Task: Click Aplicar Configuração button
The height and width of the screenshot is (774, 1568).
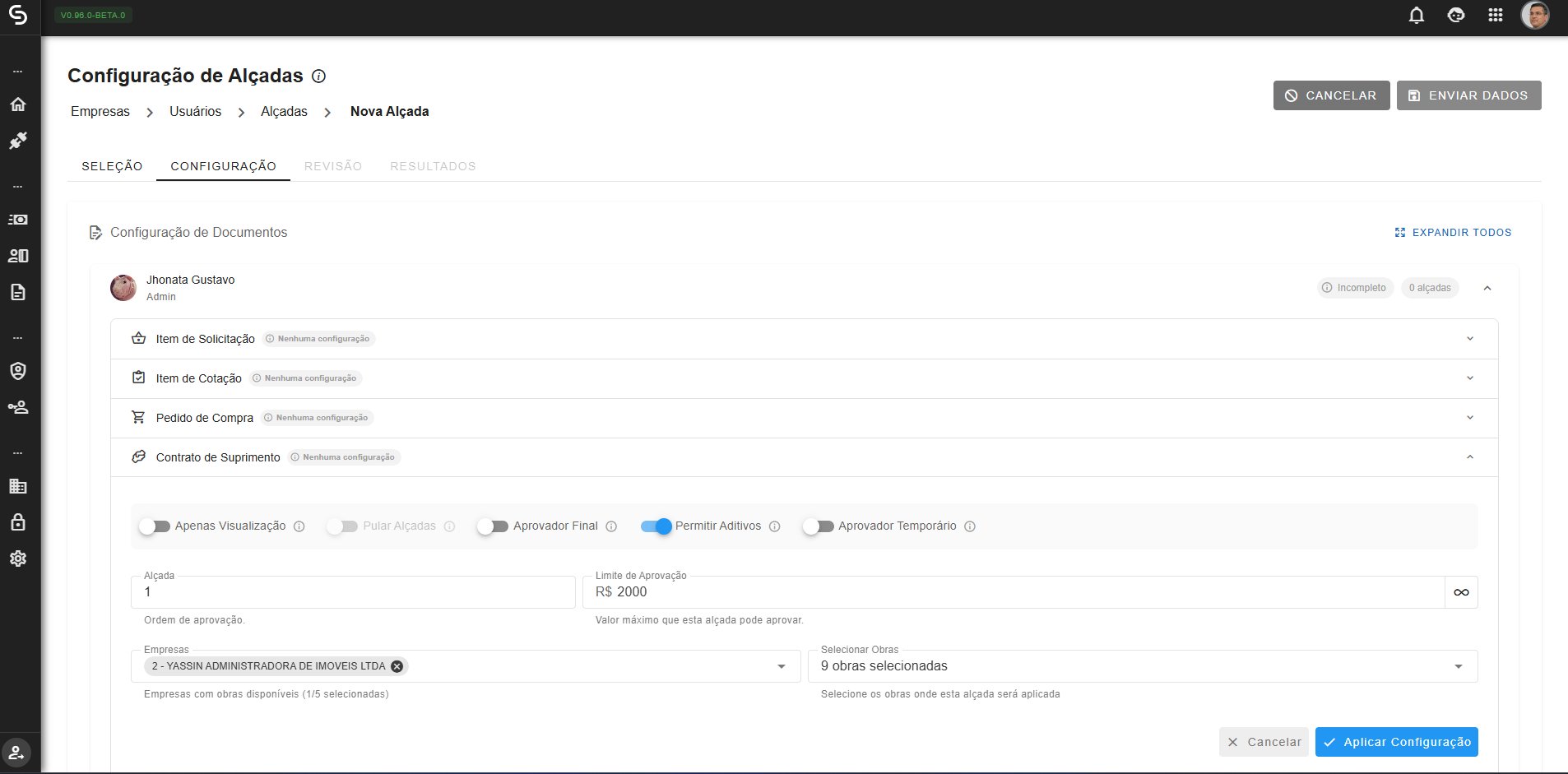Action: pyautogui.click(x=1396, y=742)
